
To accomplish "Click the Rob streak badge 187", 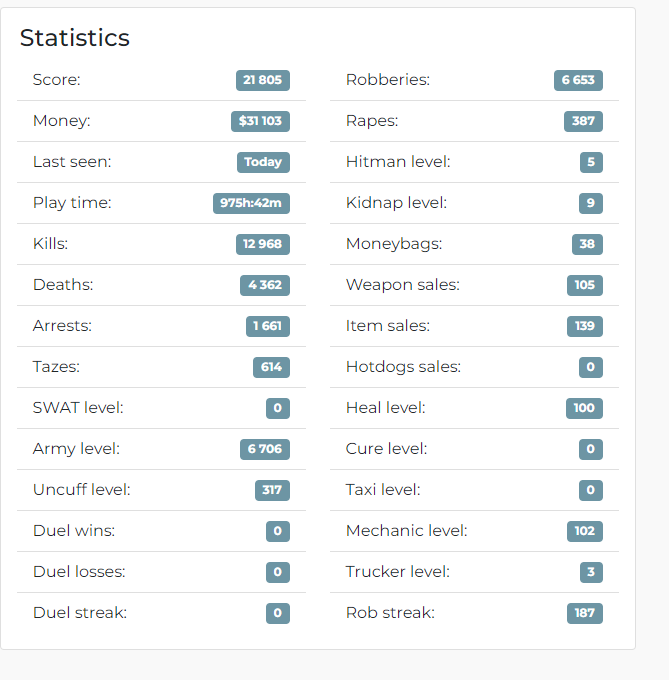I will [x=585, y=613].
